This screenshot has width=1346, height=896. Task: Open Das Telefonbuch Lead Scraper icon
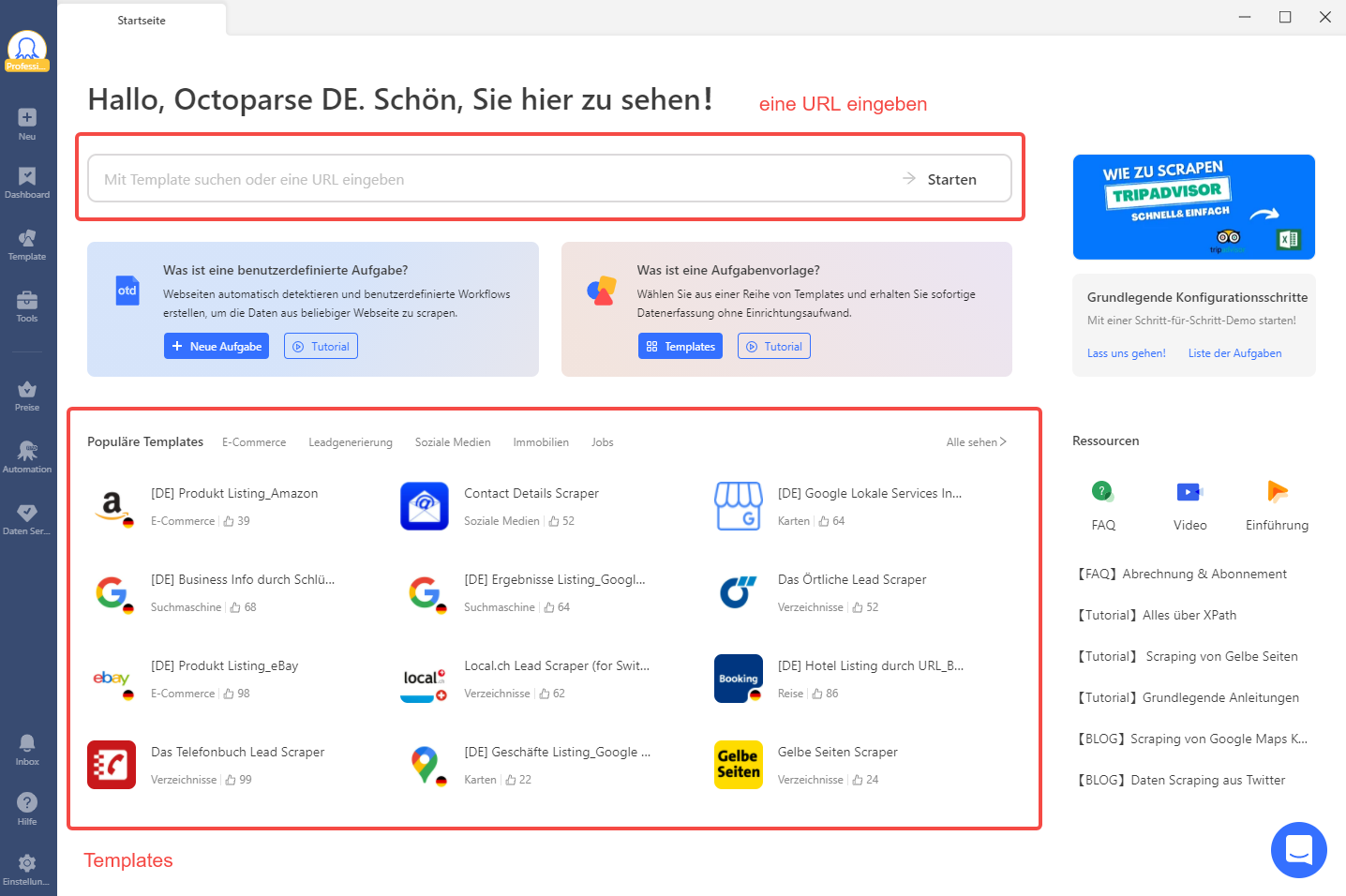pos(112,765)
